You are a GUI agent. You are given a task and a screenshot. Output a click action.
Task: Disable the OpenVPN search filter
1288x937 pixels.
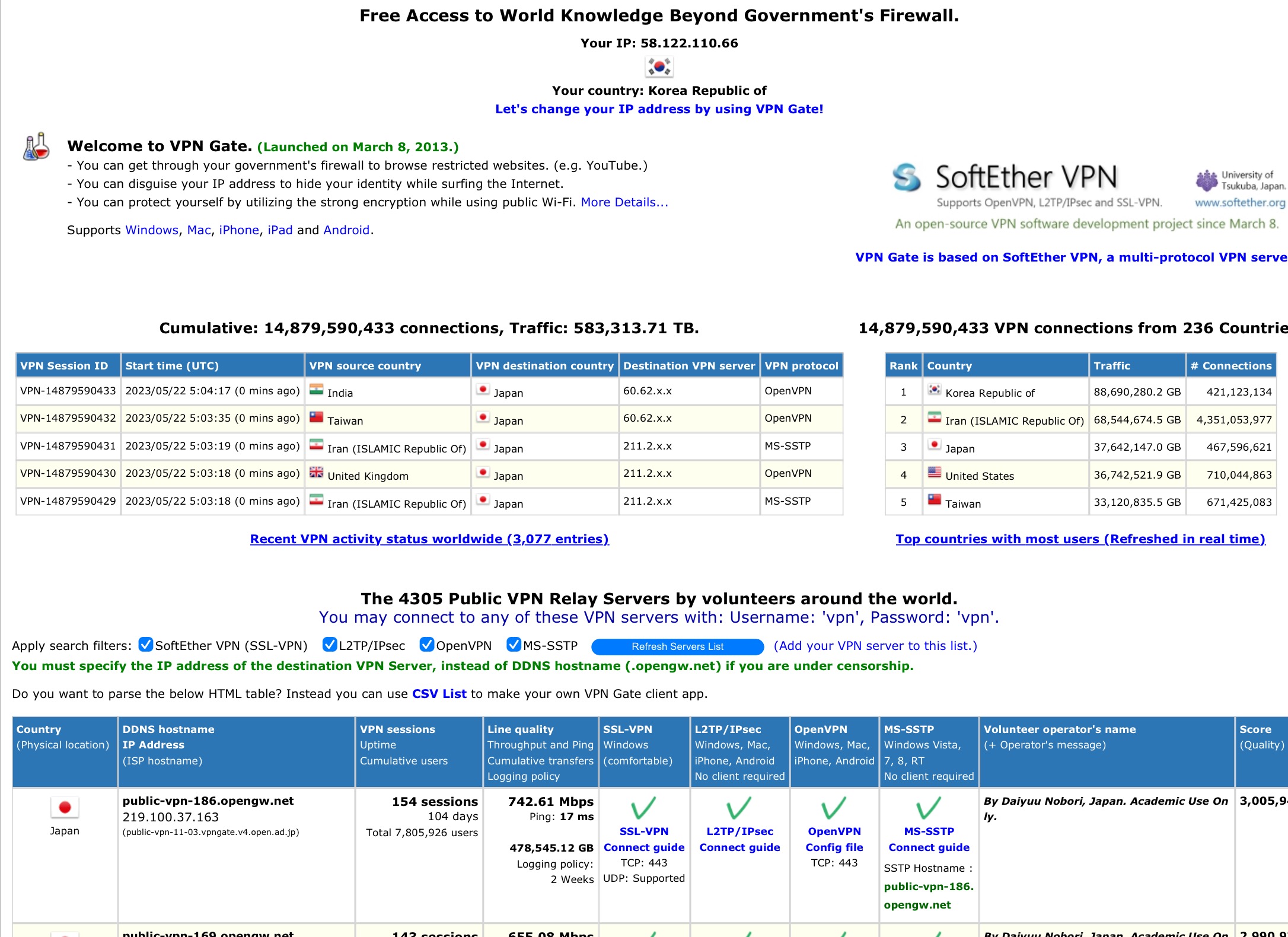[x=426, y=645]
